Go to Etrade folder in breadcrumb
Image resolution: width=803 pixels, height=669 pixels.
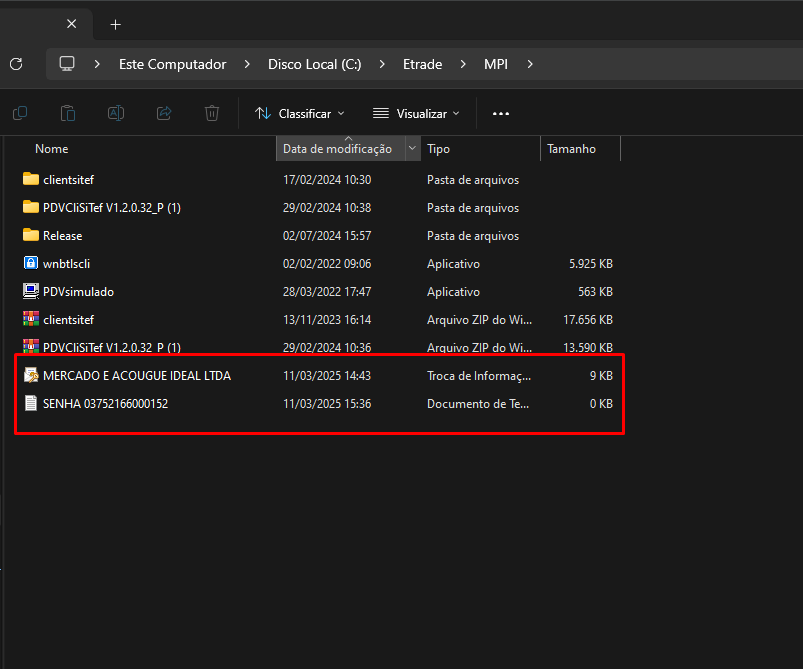pos(422,64)
